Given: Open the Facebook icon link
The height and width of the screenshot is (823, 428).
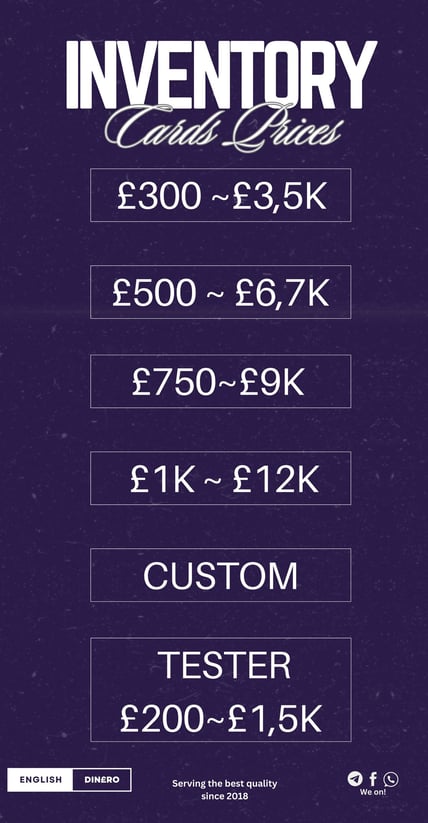Looking at the screenshot, I should pyautogui.click(x=373, y=779).
